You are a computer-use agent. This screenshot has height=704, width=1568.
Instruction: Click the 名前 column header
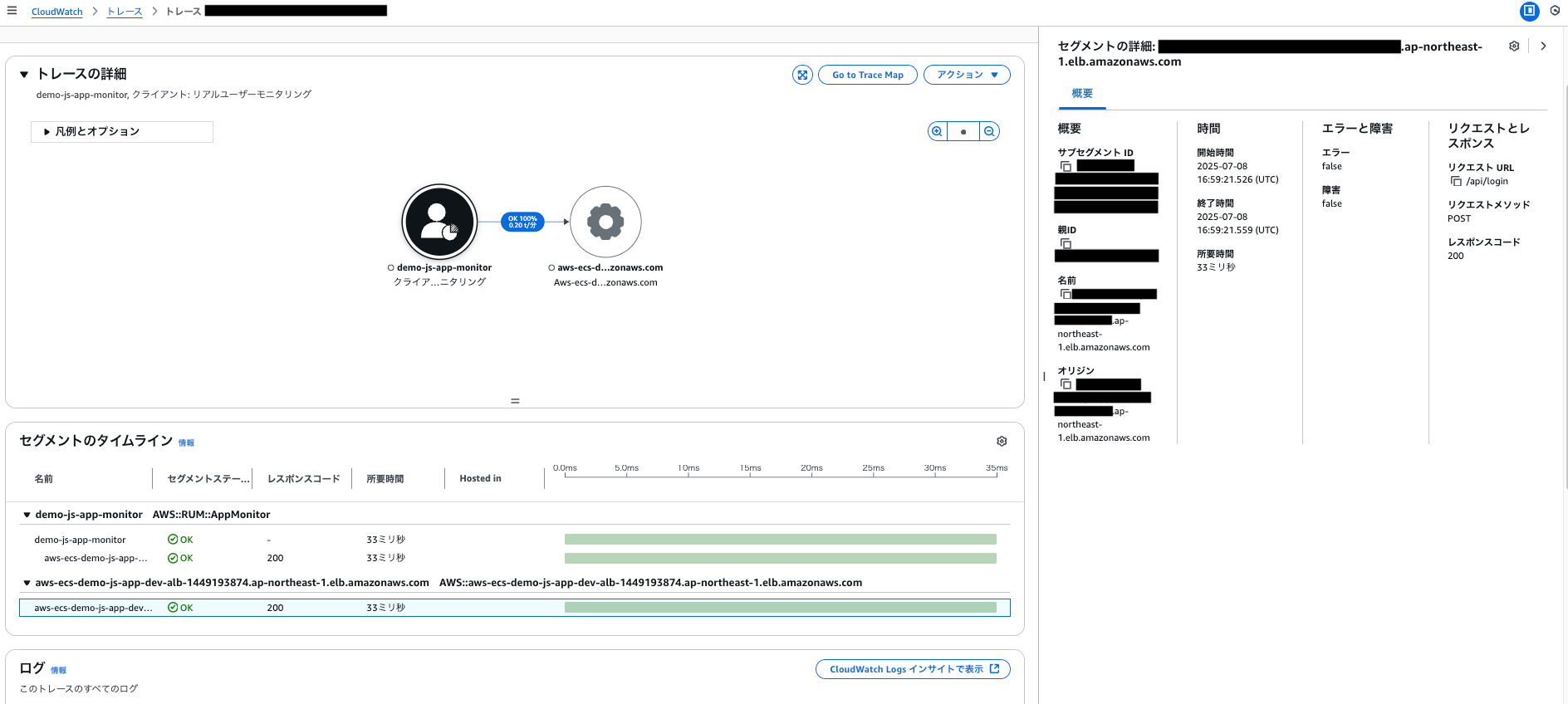pos(44,479)
